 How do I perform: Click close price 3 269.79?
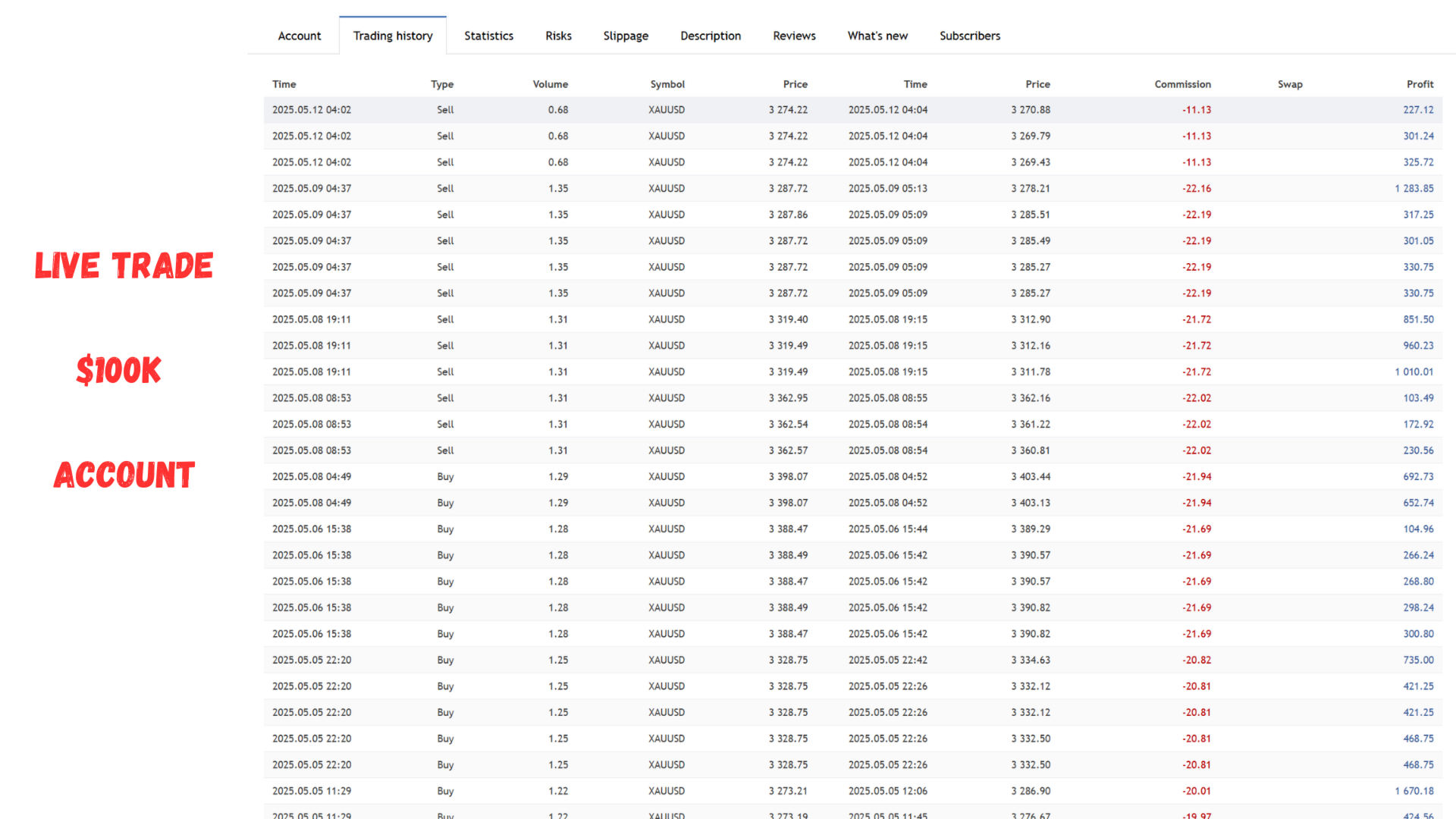tap(1031, 136)
